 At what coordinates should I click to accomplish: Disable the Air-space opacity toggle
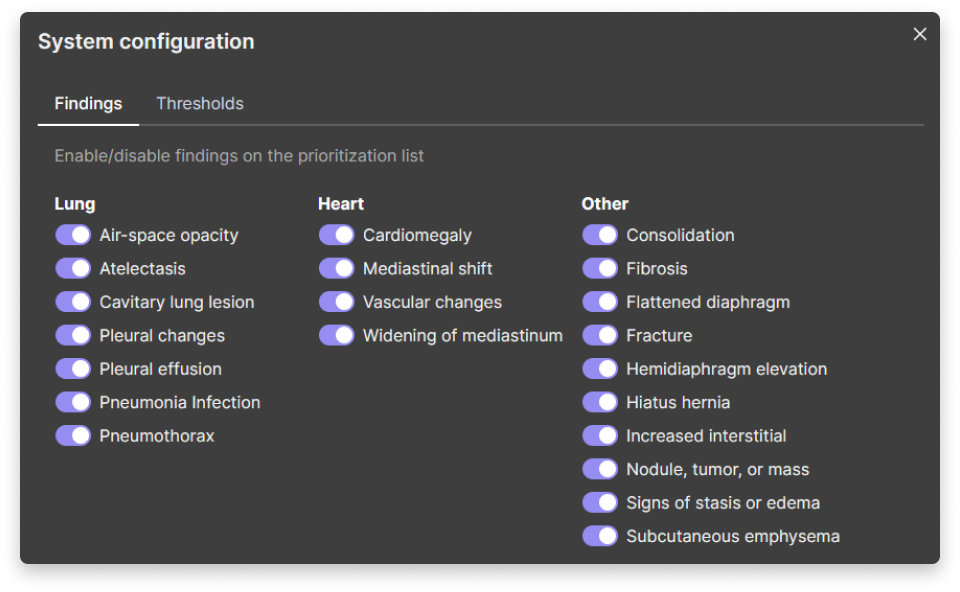73,235
